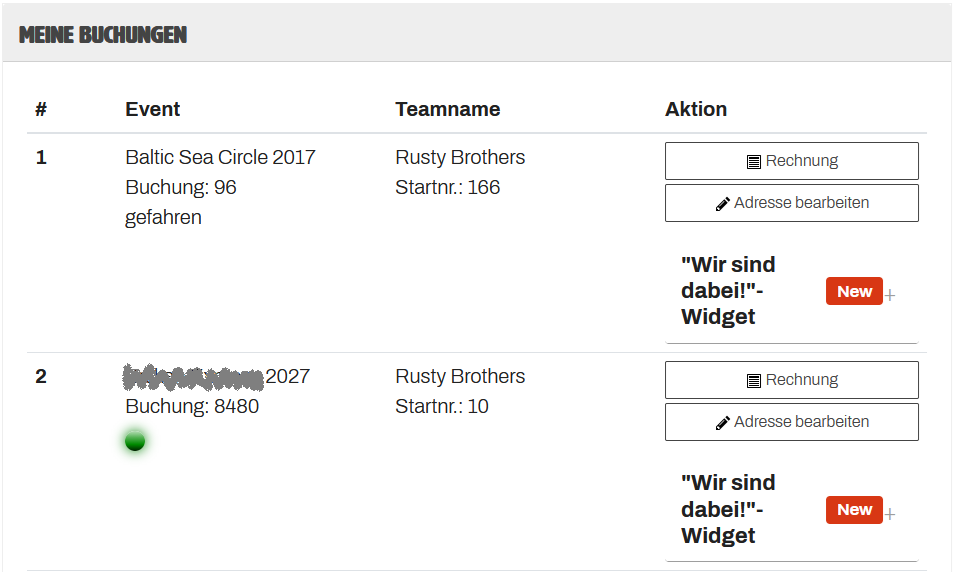
Task: Open Rechnung for booking 8480
Action: click(792, 380)
